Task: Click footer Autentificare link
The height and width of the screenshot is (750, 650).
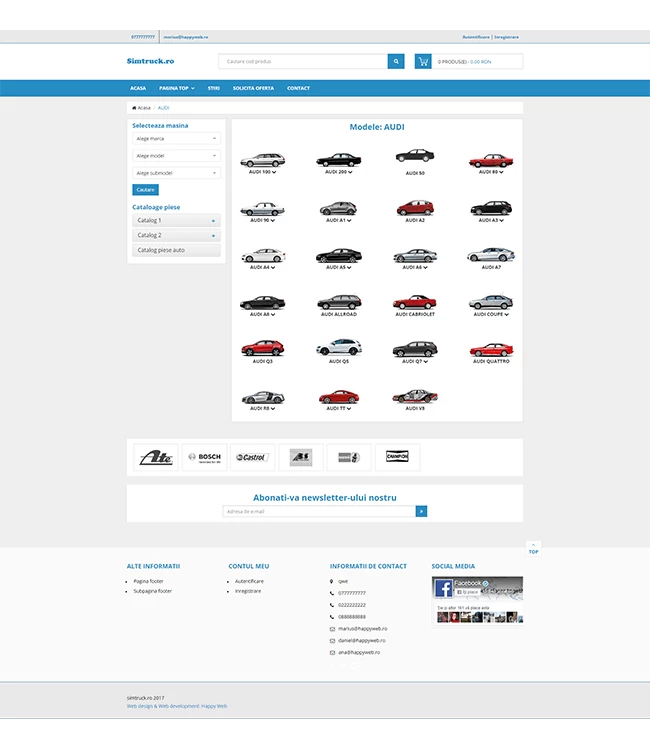Action: (x=249, y=581)
